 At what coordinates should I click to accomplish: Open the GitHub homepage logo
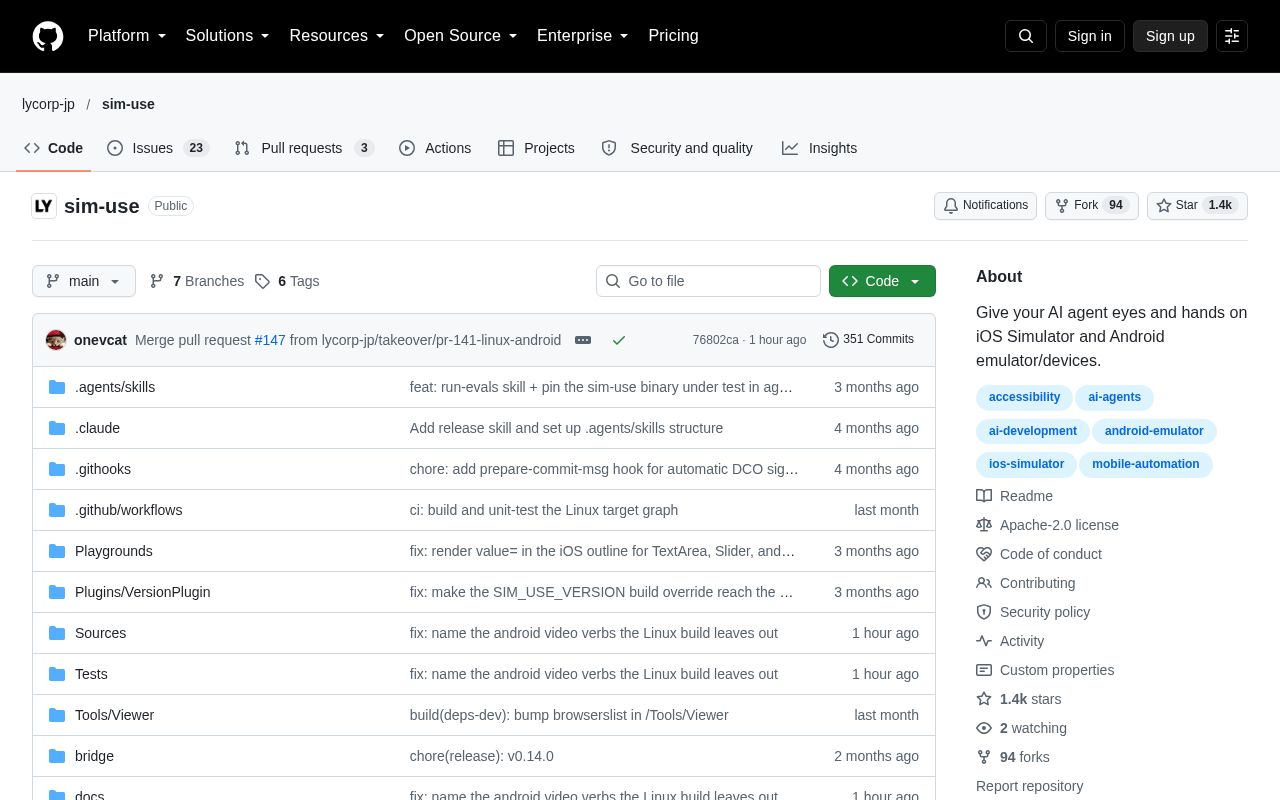pos(48,36)
